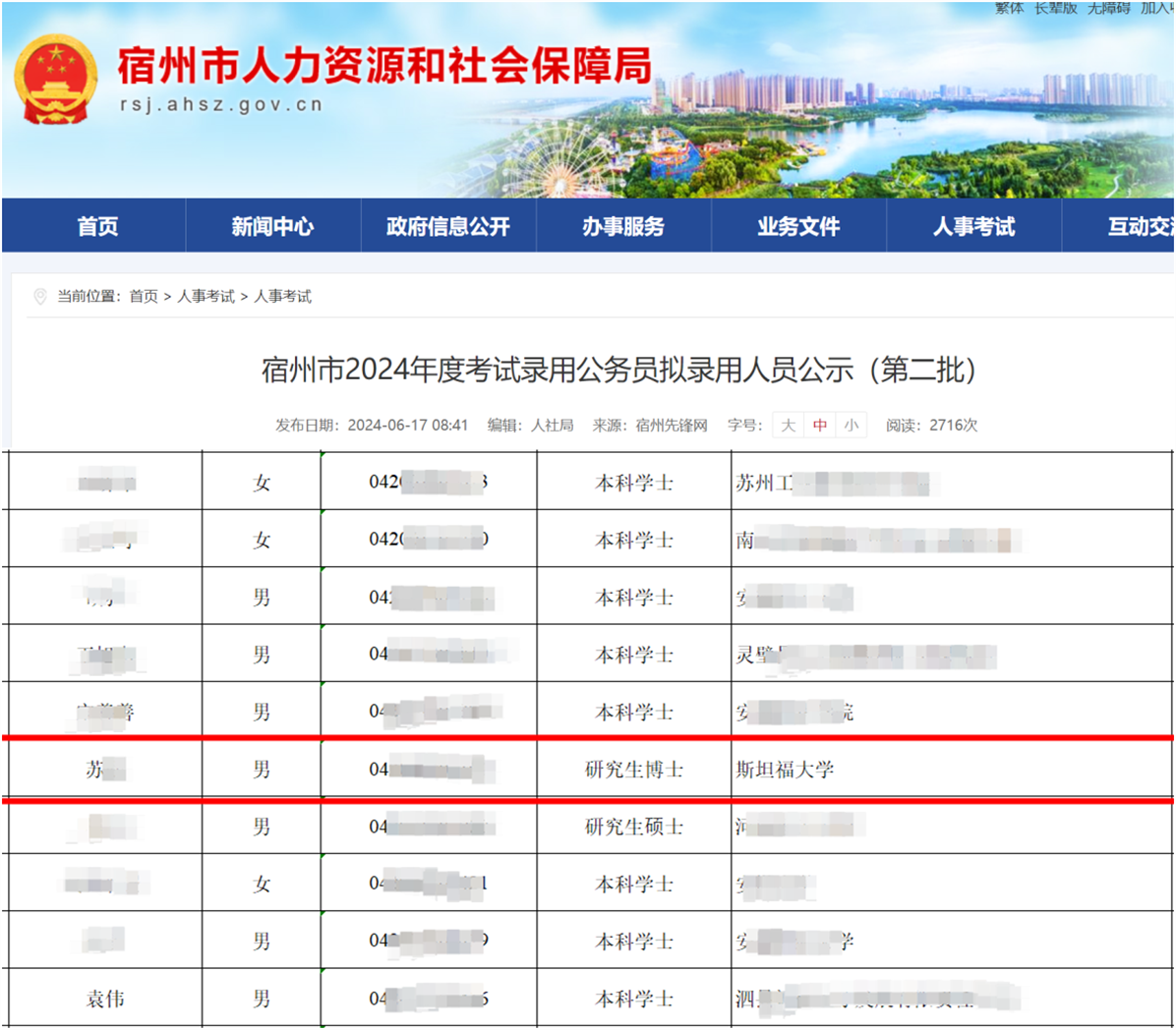Go to 首页 in breadcrumb
Screen dimensions: 1176x1030
[144, 296]
